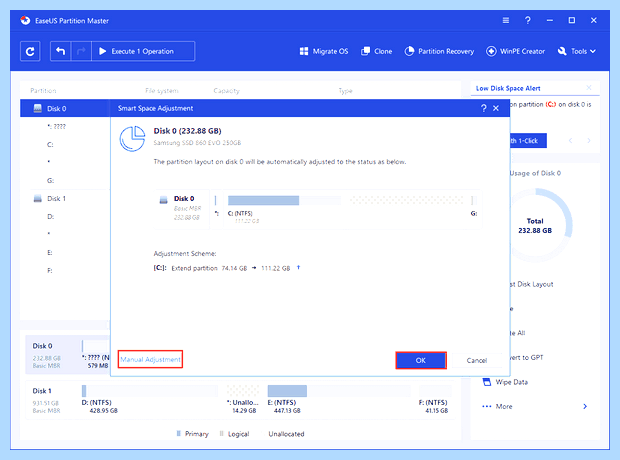Click Disk 0 label in bottom disk map

pyautogui.click(x=42, y=346)
